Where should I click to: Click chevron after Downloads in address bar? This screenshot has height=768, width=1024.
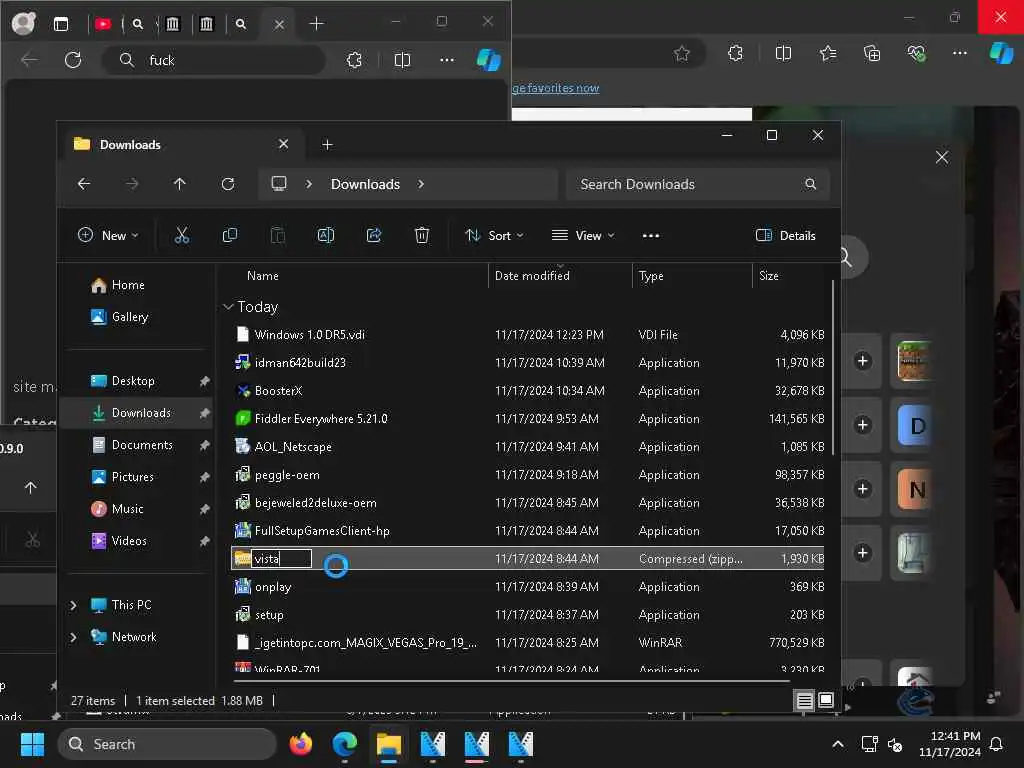pos(421,184)
